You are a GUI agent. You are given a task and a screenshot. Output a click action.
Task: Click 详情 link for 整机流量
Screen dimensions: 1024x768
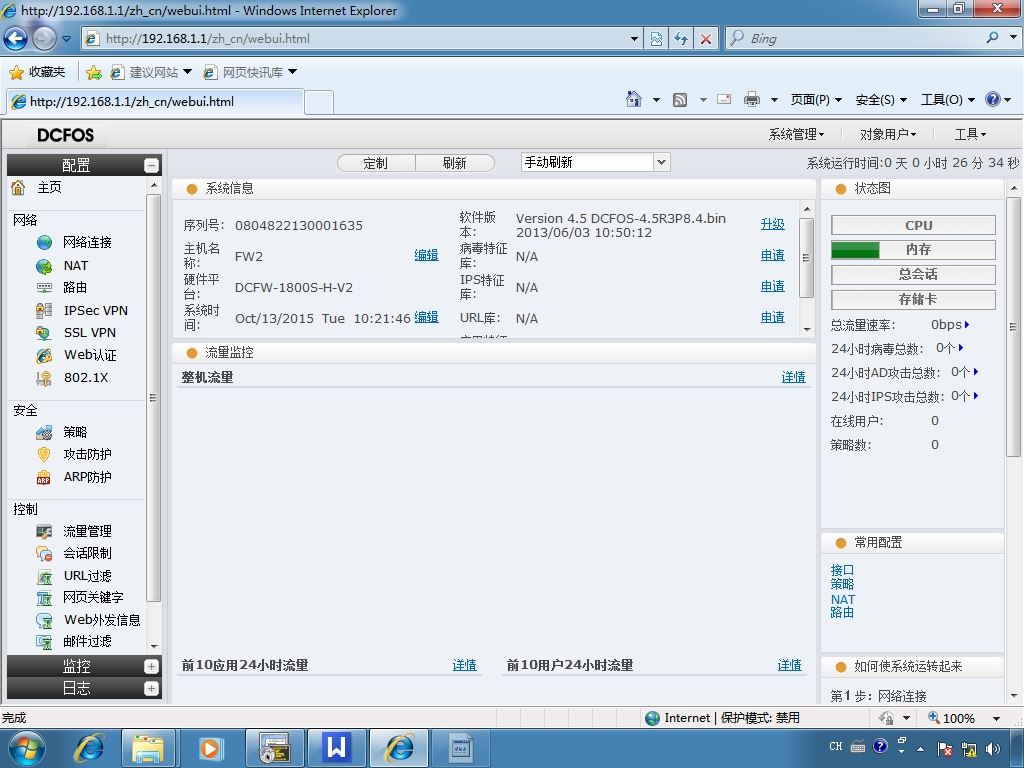click(793, 377)
